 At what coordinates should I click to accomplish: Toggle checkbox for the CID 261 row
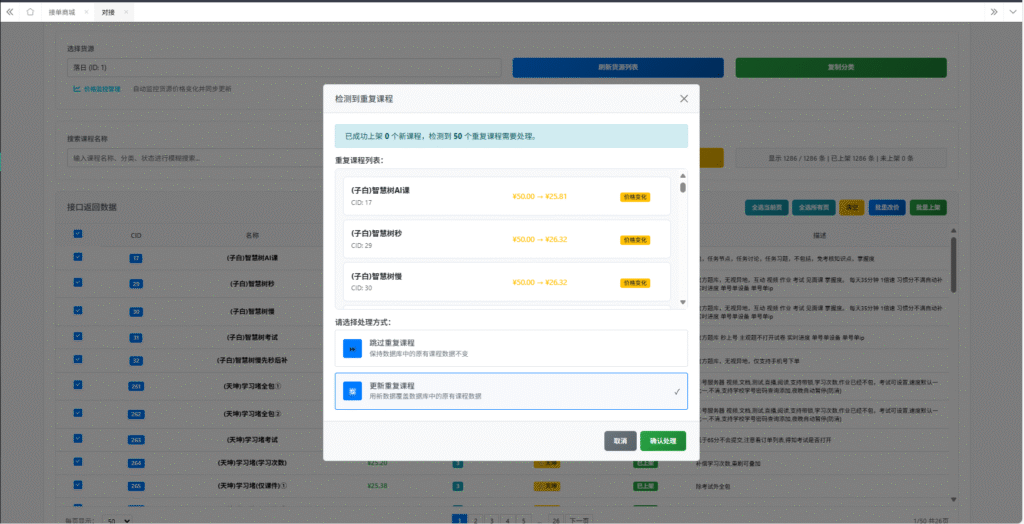(x=78, y=386)
